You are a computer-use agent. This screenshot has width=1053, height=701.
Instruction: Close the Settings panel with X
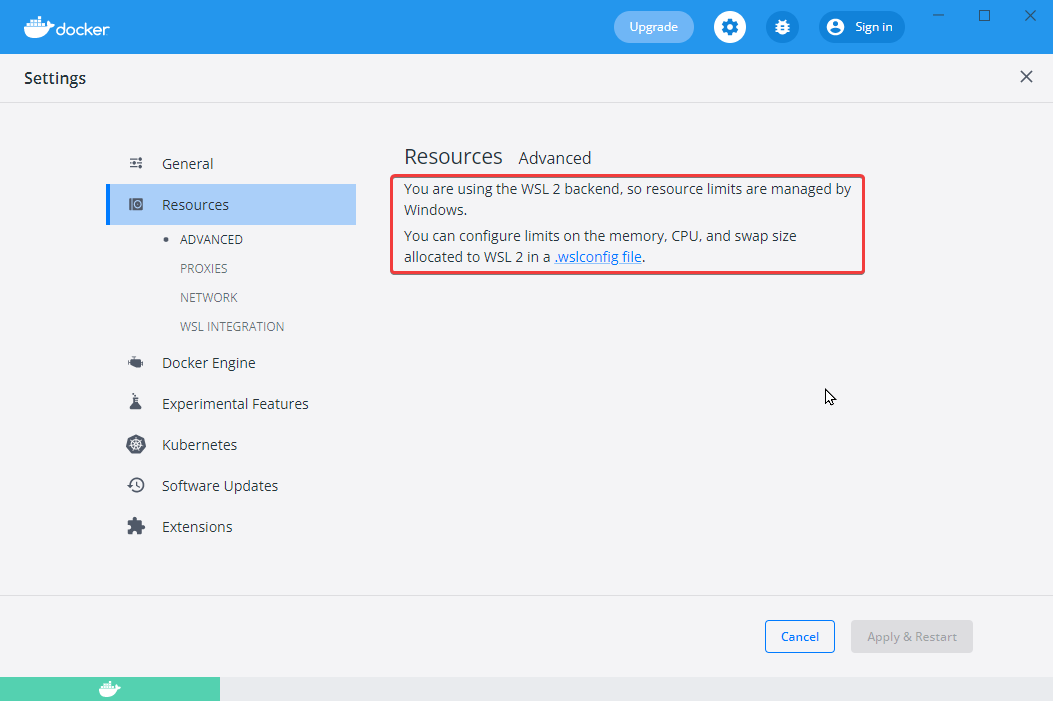coord(1026,77)
